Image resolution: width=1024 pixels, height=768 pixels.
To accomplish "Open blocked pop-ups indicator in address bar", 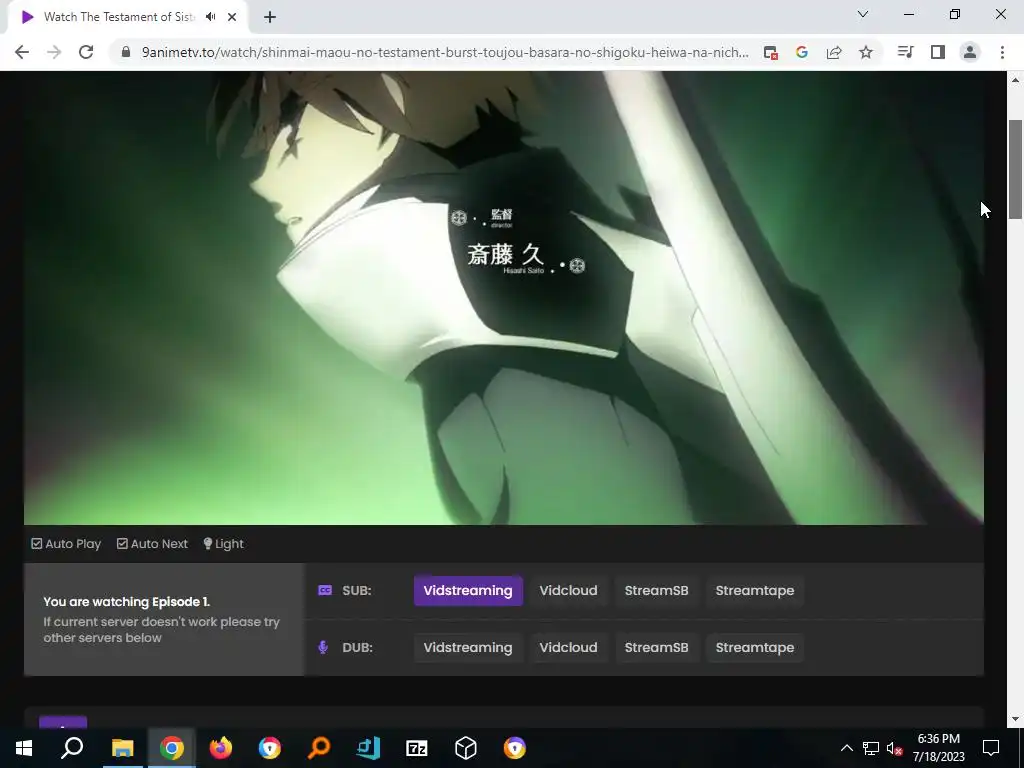I will (771, 53).
